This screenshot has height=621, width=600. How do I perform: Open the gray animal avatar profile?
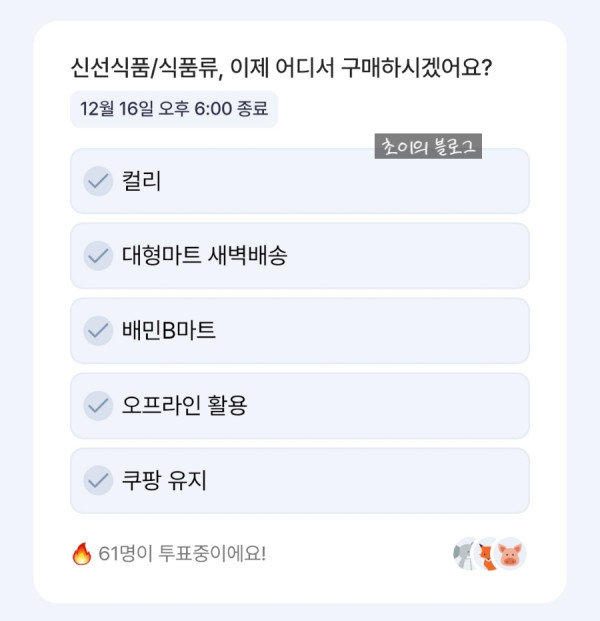[466, 553]
